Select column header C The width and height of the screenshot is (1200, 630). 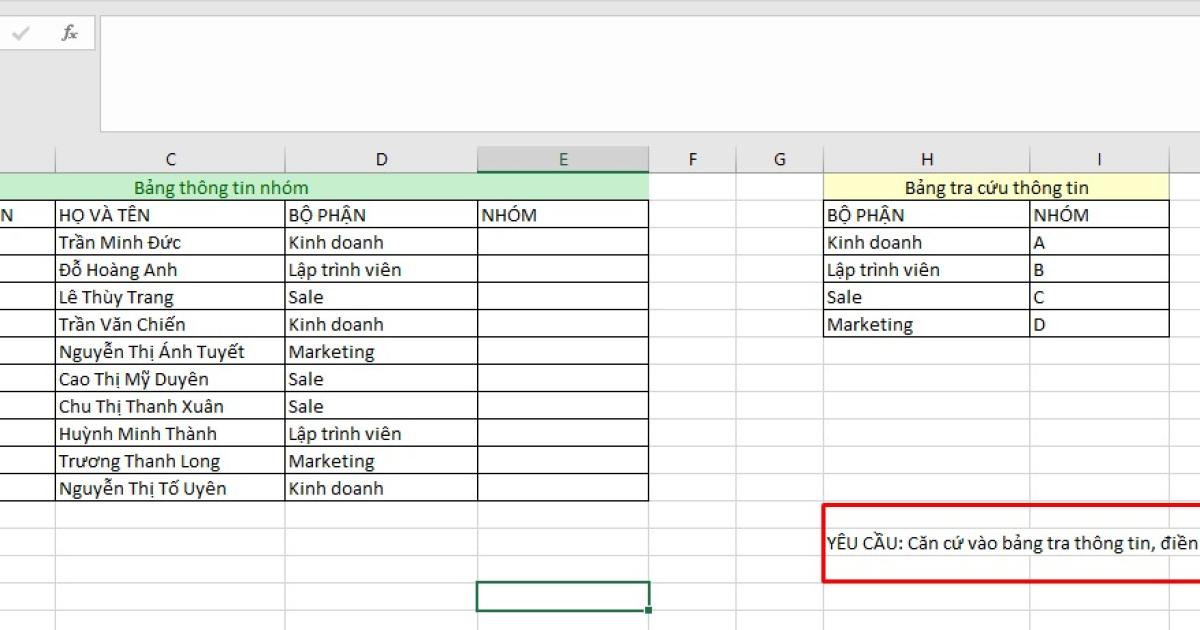(170, 158)
